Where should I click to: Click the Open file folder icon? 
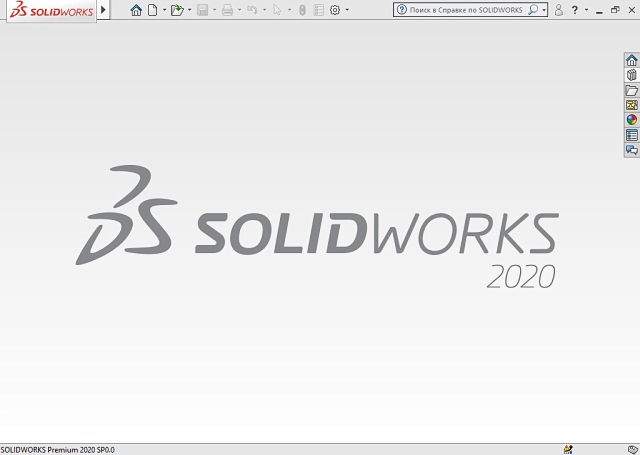(x=176, y=10)
